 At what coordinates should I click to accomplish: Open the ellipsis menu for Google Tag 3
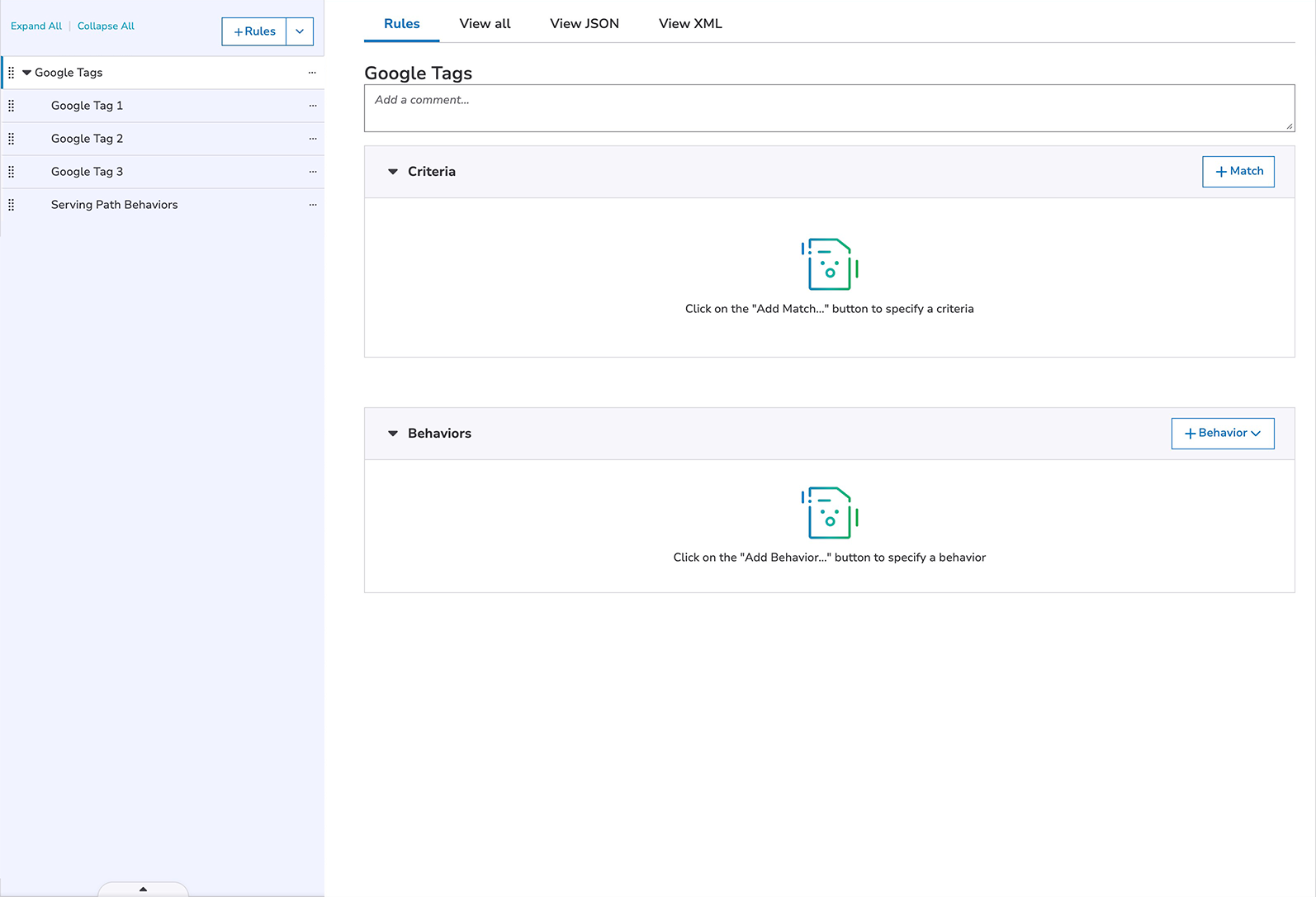pyautogui.click(x=313, y=172)
